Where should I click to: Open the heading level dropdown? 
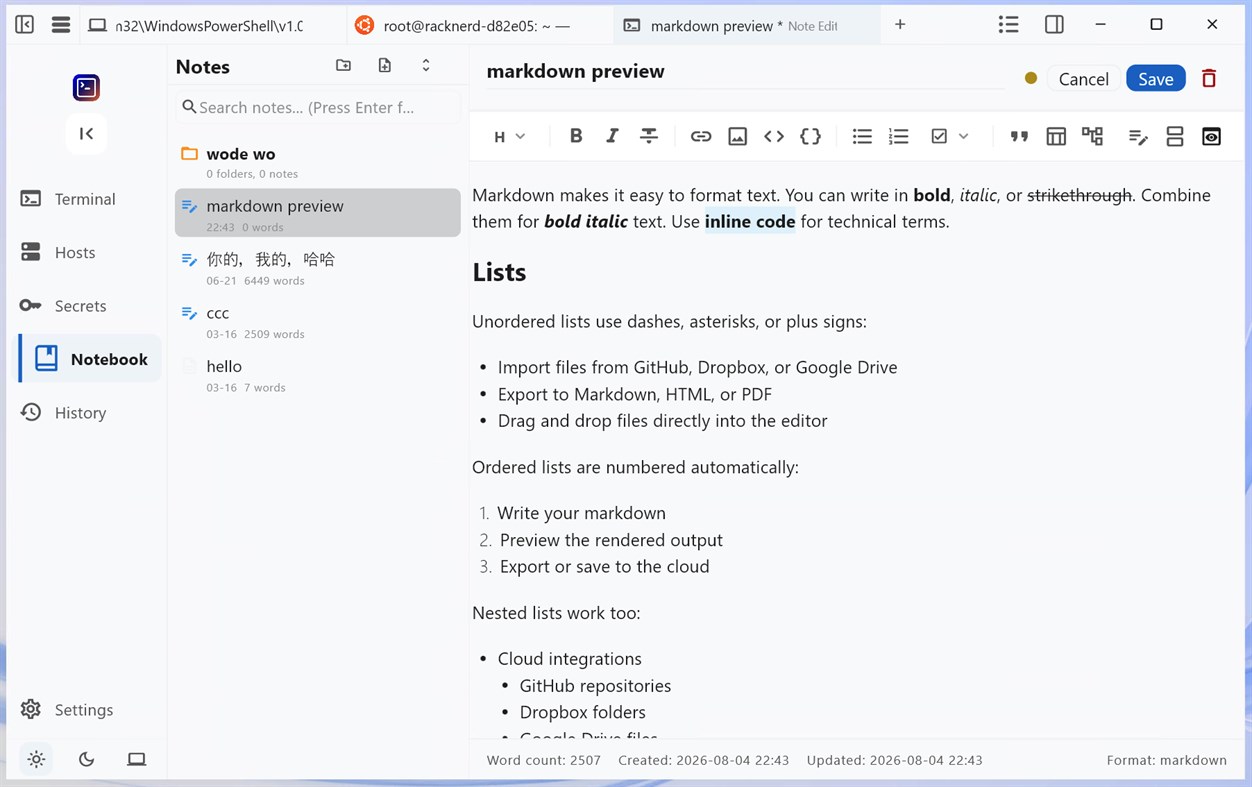point(510,136)
